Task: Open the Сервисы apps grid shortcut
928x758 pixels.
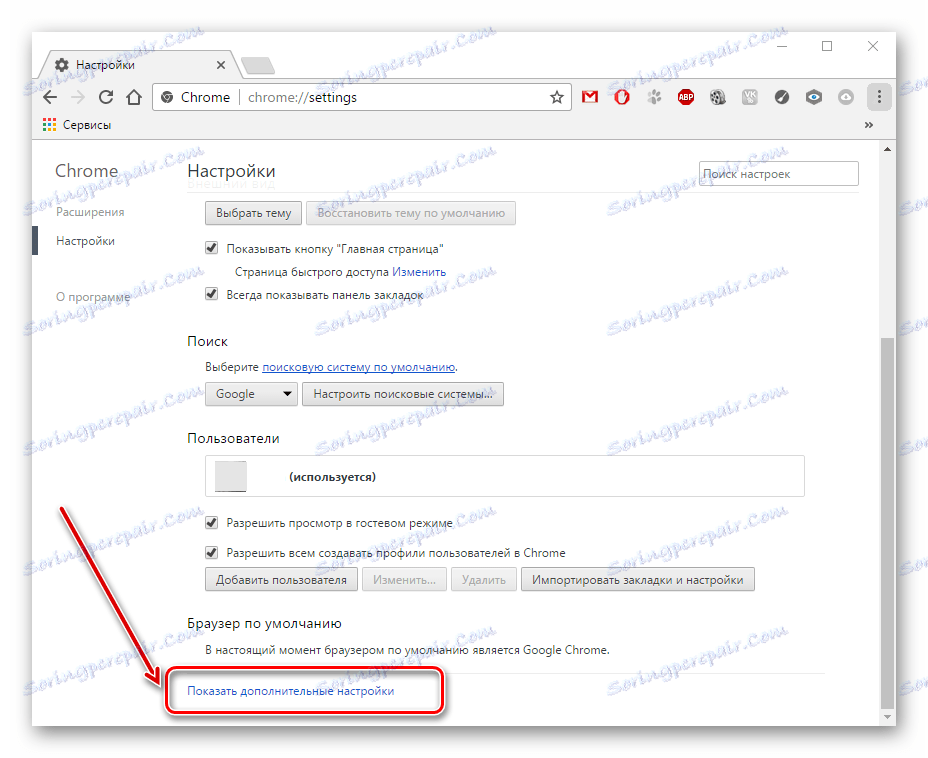Action: tap(77, 125)
